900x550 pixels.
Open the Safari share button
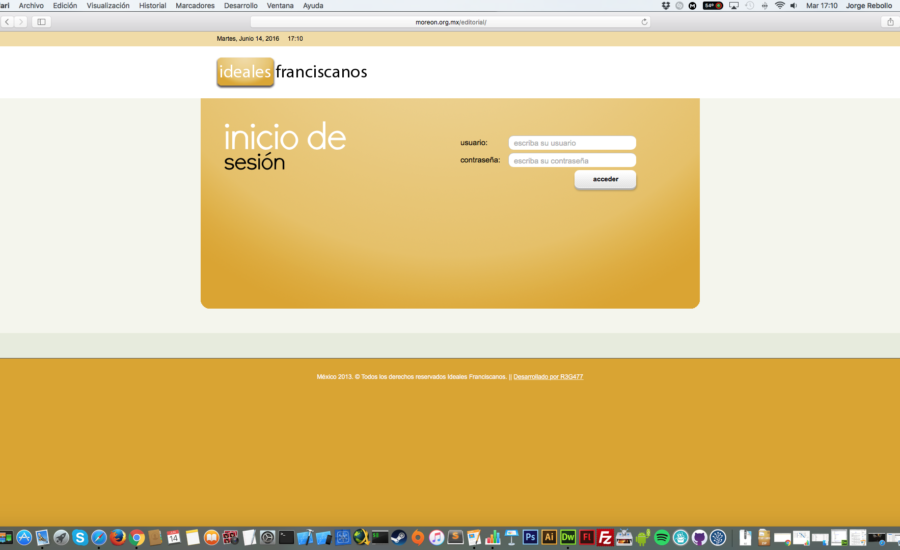(x=890, y=22)
